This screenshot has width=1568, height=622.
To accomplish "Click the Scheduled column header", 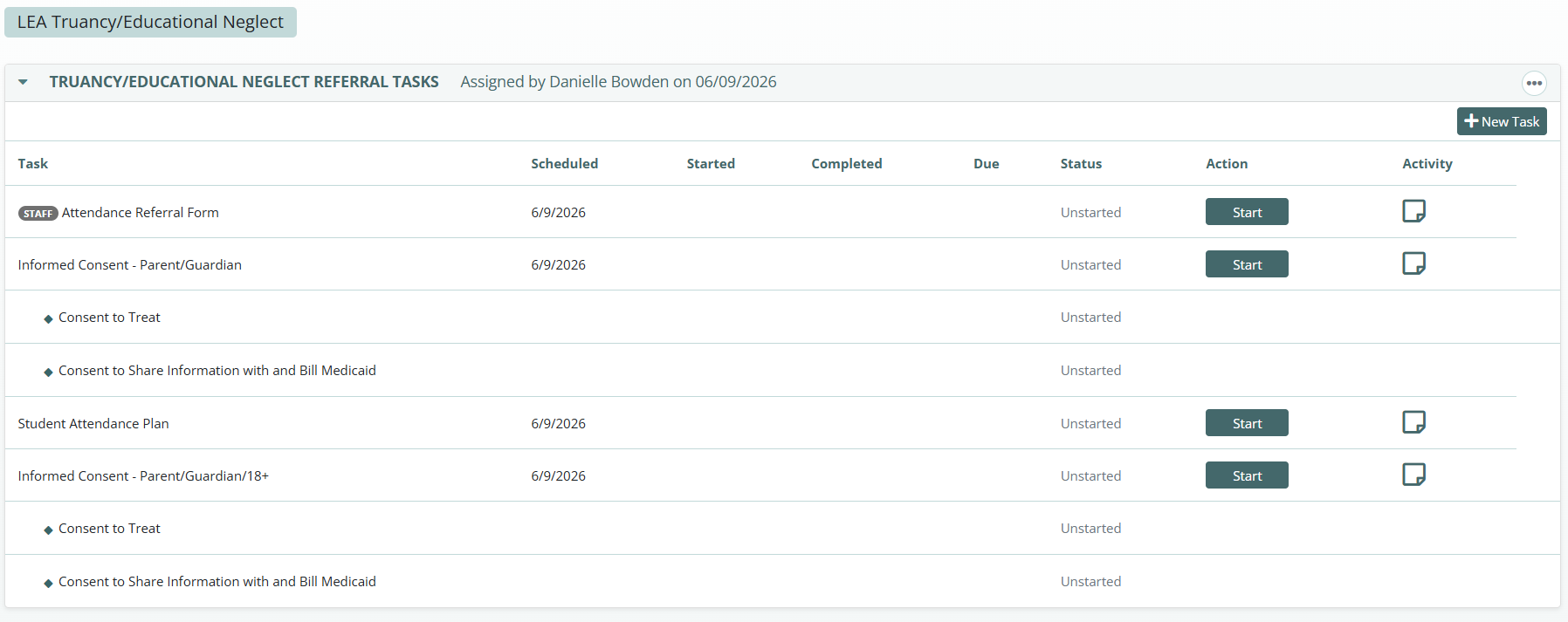I will point(565,163).
